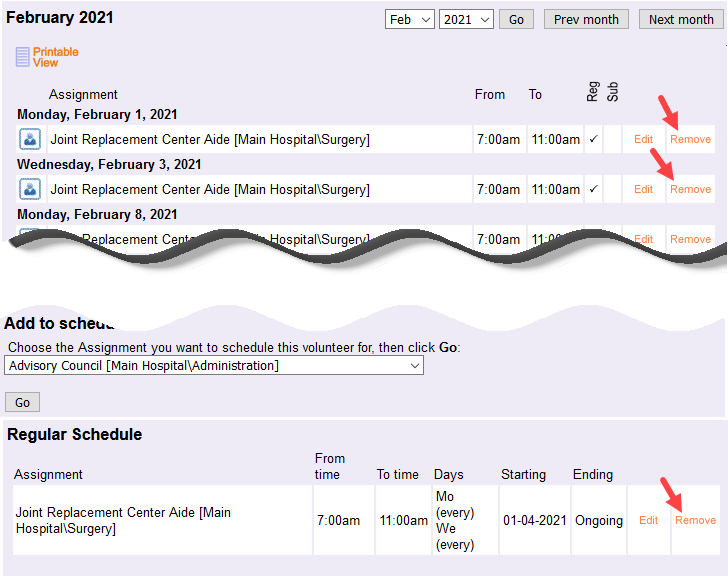Click the Printable View icon
This screenshot has width=728, height=576.
tap(22, 57)
